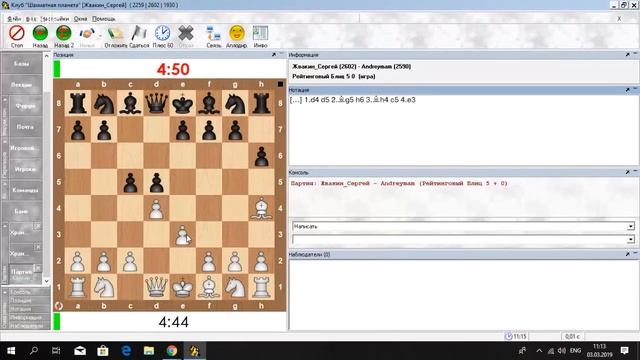Click the Назад 2 toolbar icon

coord(64,33)
